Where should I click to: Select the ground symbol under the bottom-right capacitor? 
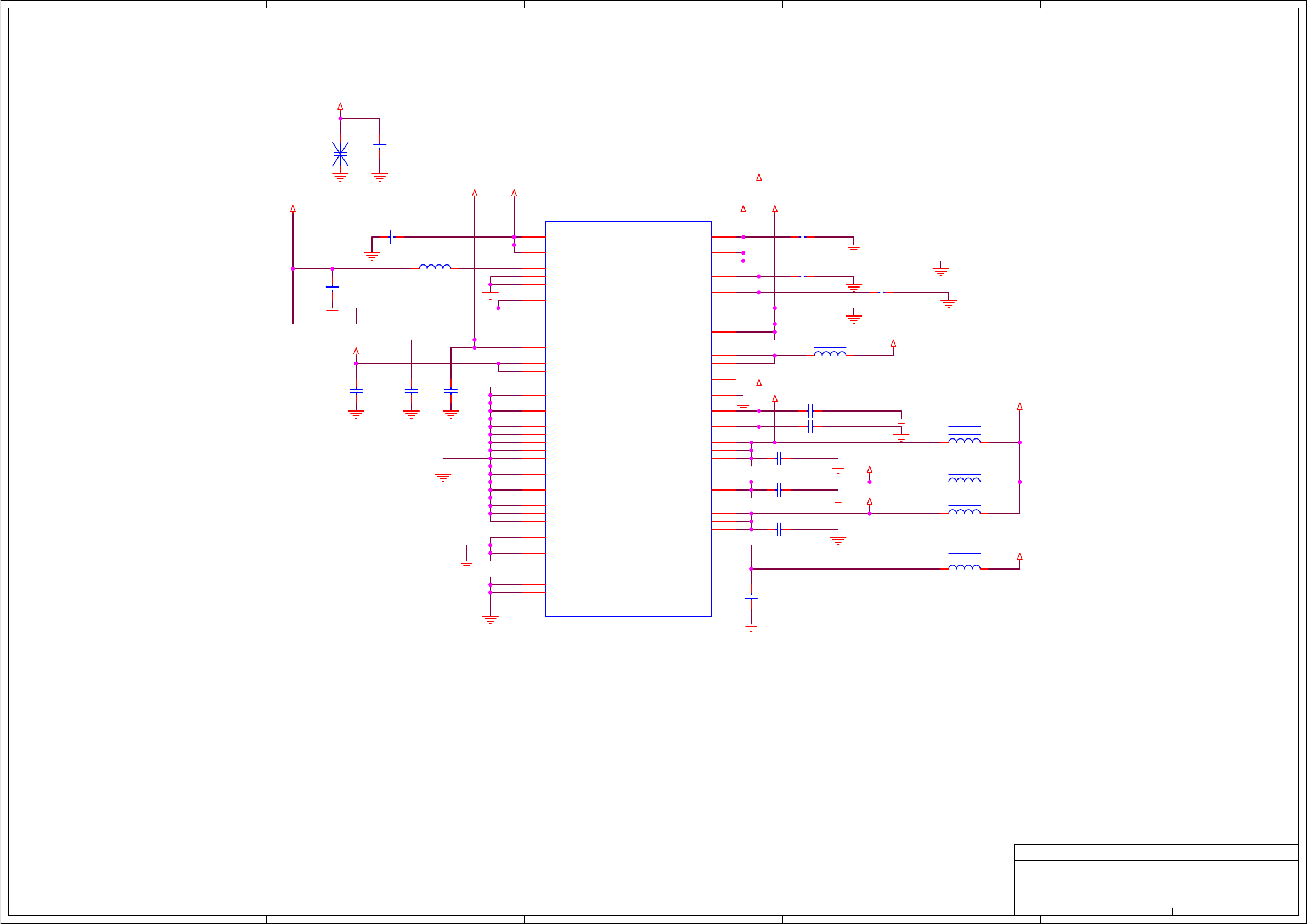pos(751,627)
